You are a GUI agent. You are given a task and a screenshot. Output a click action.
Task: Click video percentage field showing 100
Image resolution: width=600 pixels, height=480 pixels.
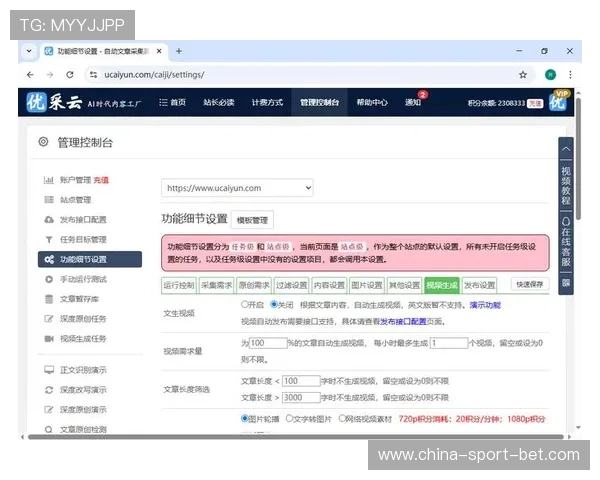(268, 343)
